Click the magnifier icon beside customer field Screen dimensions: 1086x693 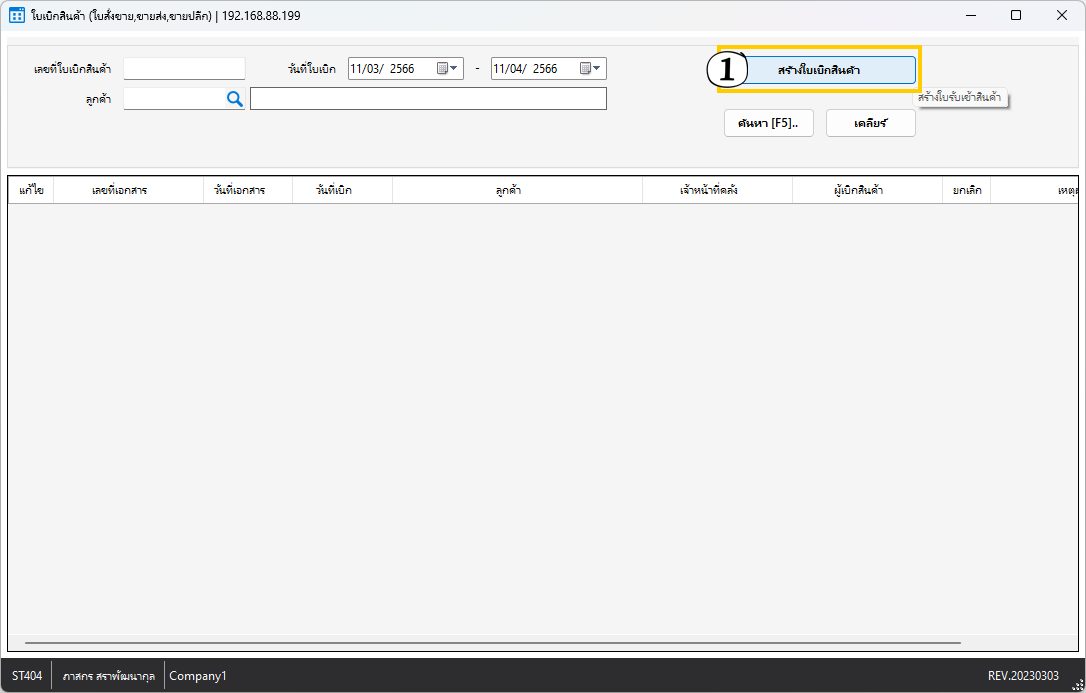[x=235, y=99]
